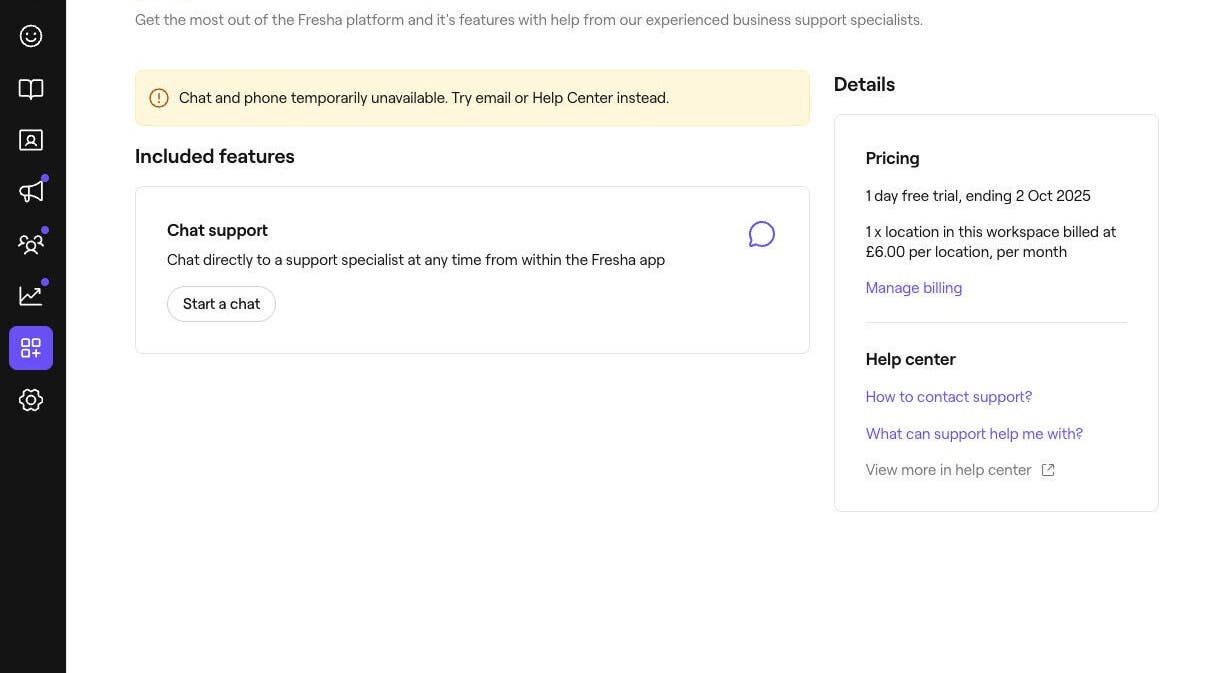Open workspace Settings with the gear icon
This screenshot has width=1217, height=673.
(31, 399)
